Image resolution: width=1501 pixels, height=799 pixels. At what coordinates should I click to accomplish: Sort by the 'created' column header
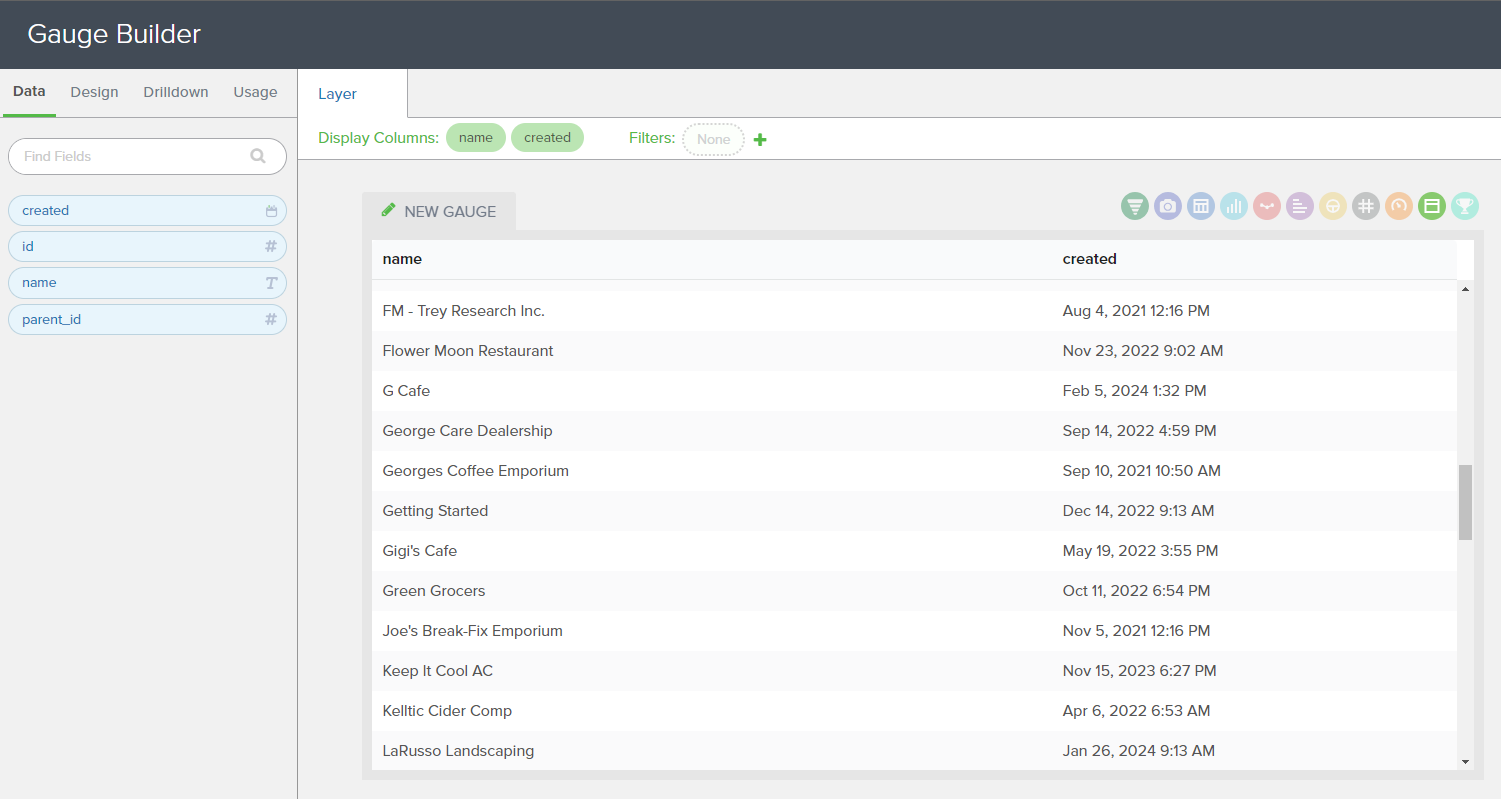[1089, 259]
